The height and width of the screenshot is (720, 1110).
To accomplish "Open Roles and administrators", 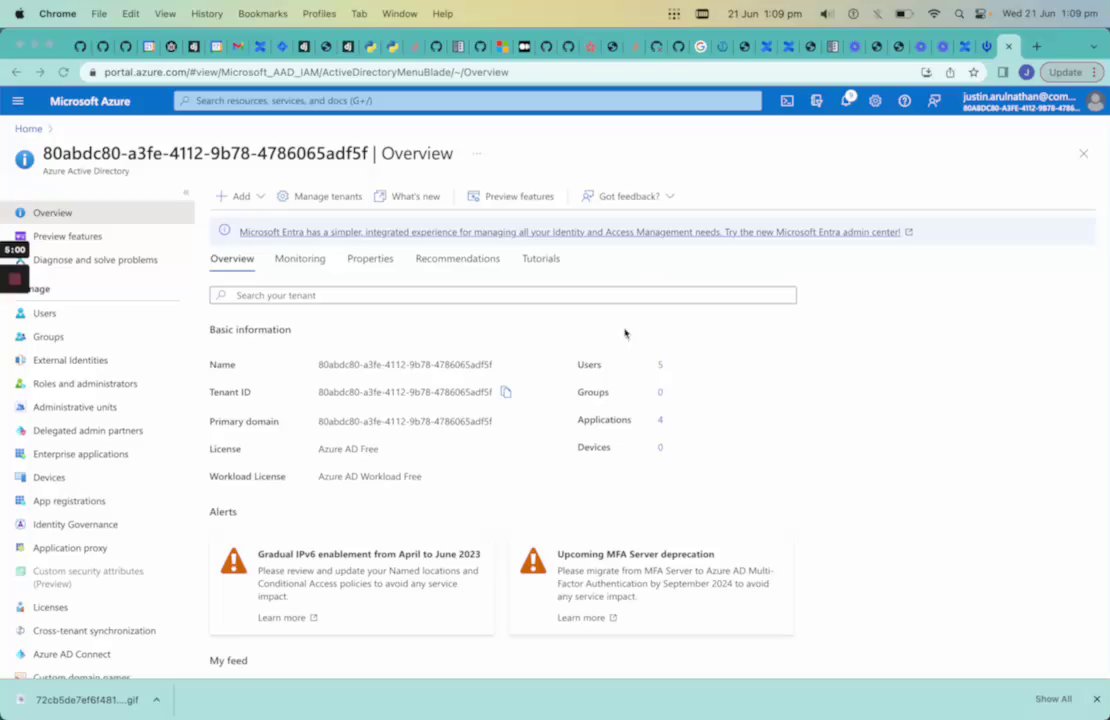I will click(x=85, y=383).
